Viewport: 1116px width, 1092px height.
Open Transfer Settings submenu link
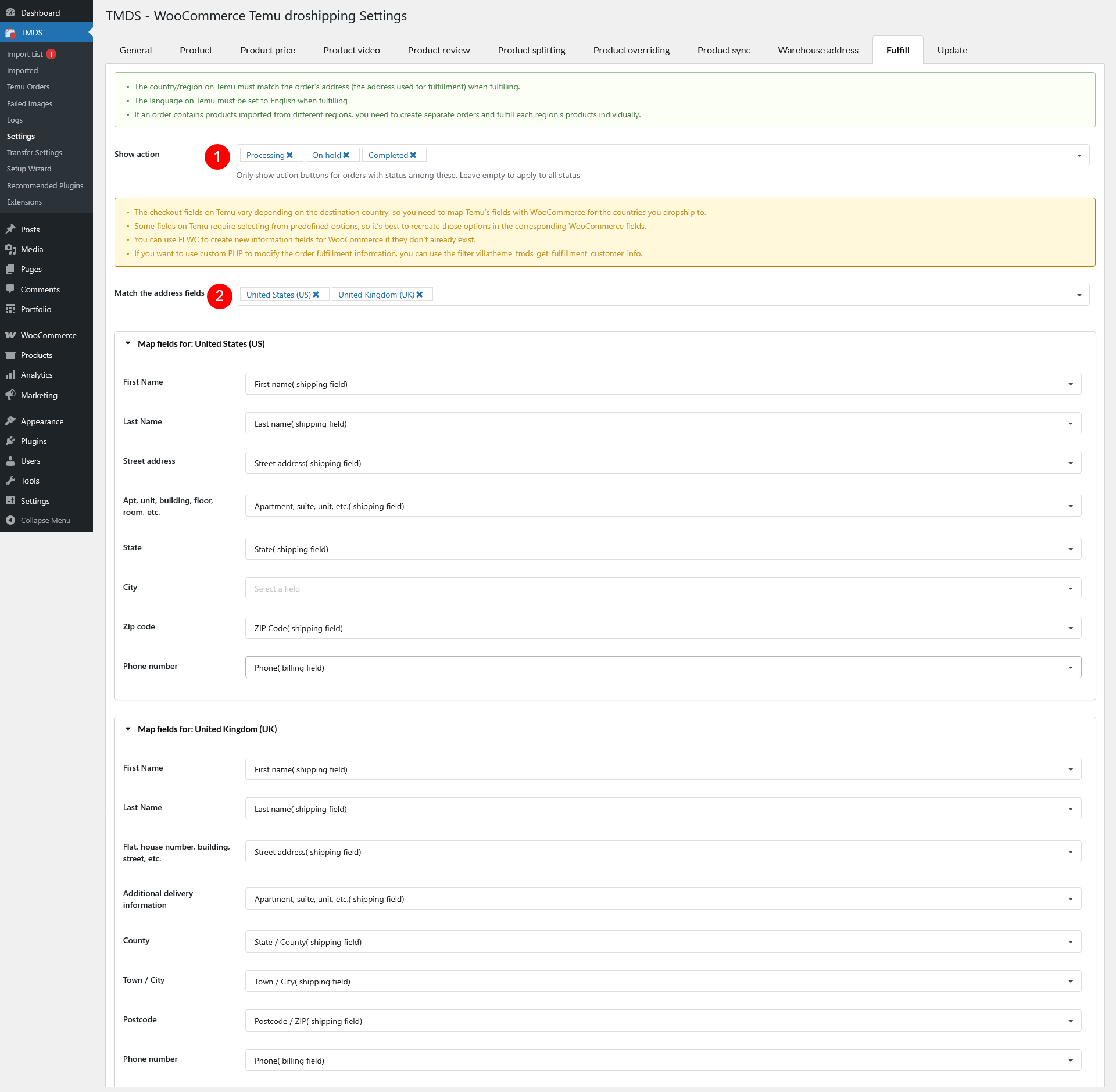(34, 152)
